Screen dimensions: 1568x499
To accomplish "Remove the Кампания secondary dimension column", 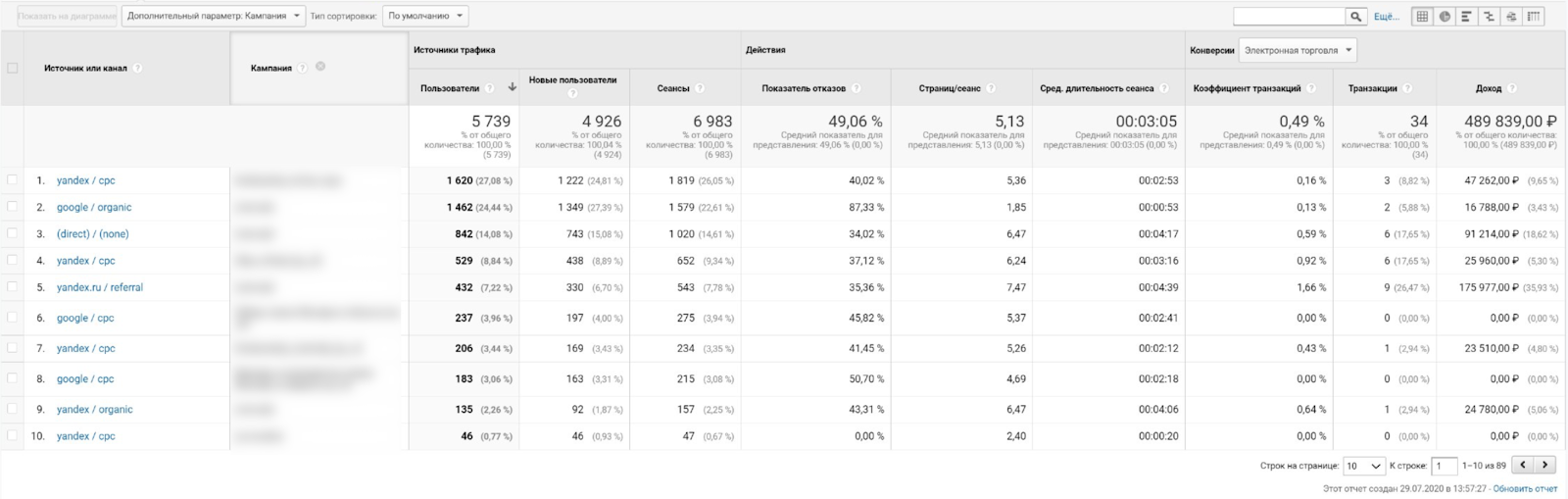I will click(320, 67).
